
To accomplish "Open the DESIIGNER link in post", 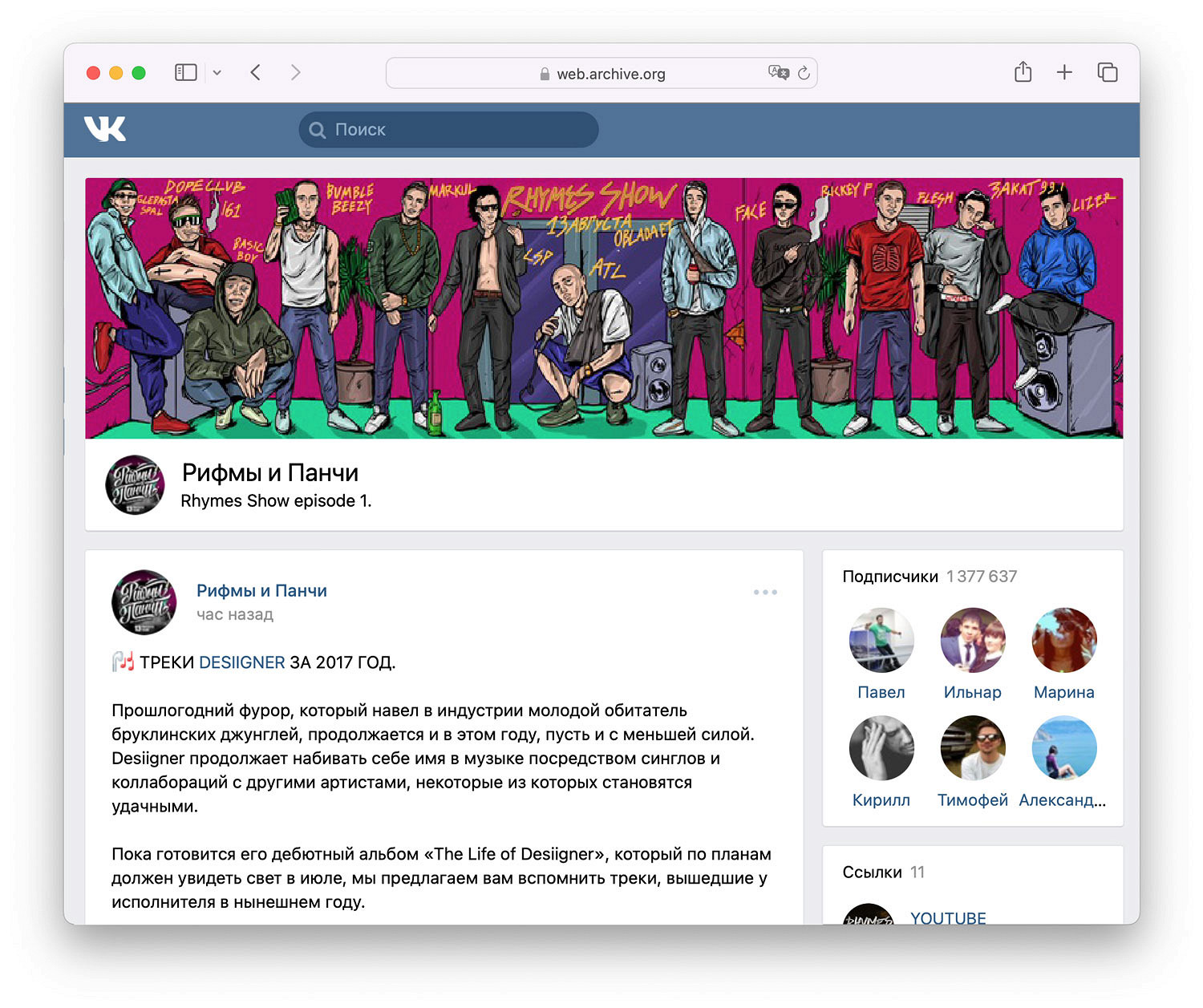I will point(241,662).
